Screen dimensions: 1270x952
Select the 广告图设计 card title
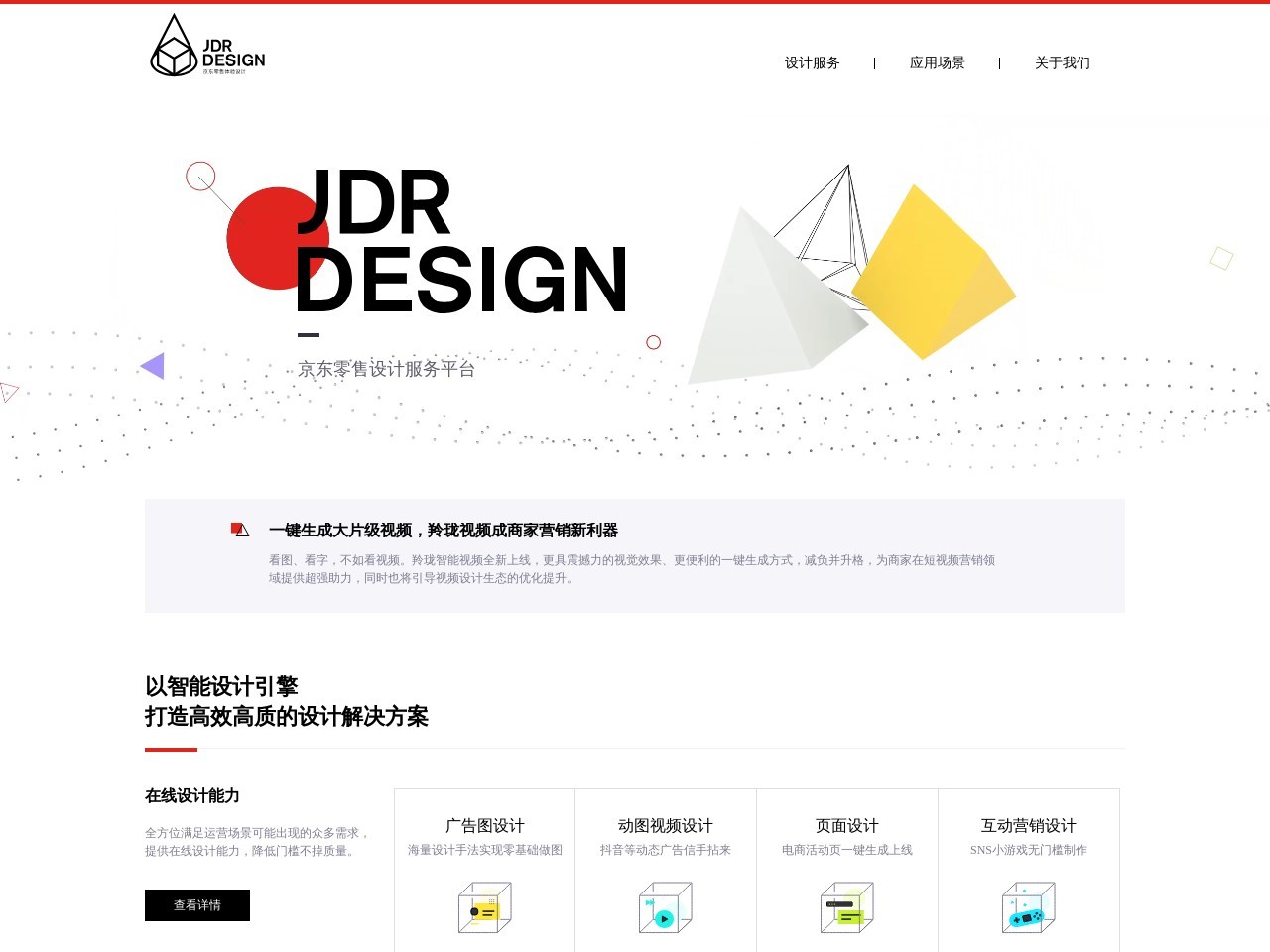484,825
